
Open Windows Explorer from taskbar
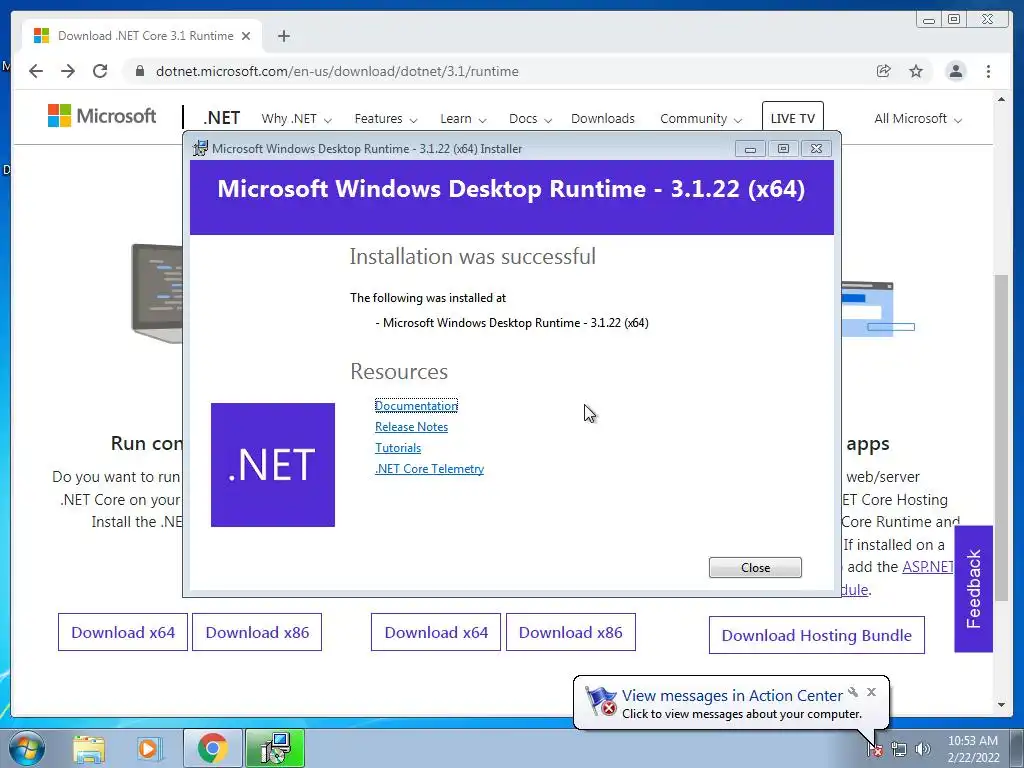(88, 748)
